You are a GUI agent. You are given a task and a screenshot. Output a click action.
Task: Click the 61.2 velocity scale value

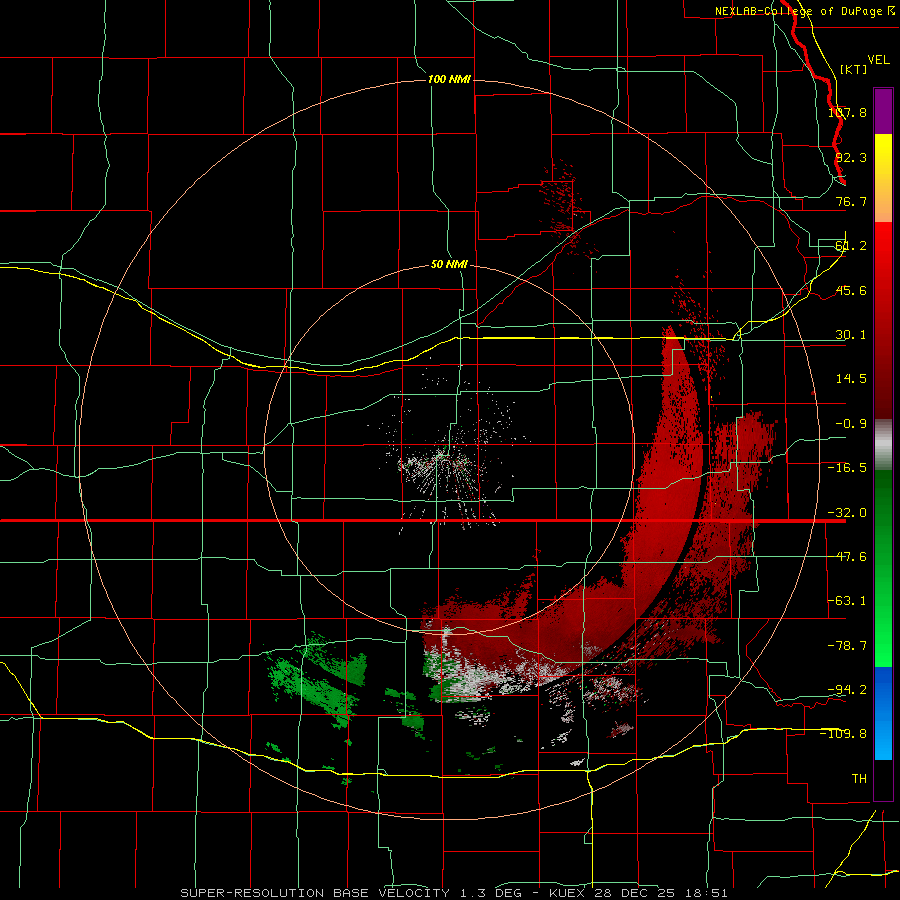[x=851, y=246]
